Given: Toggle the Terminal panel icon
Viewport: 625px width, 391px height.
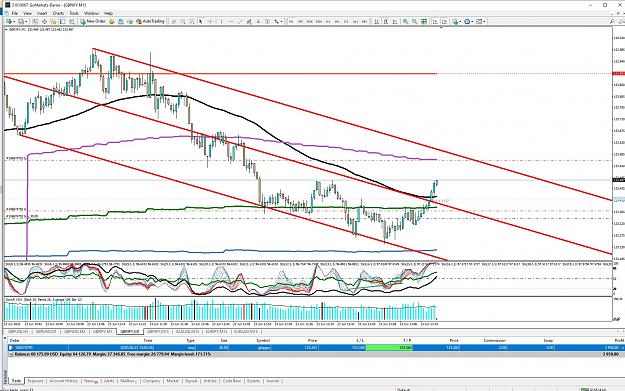Looking at the screenshot, I should (63, 22).
